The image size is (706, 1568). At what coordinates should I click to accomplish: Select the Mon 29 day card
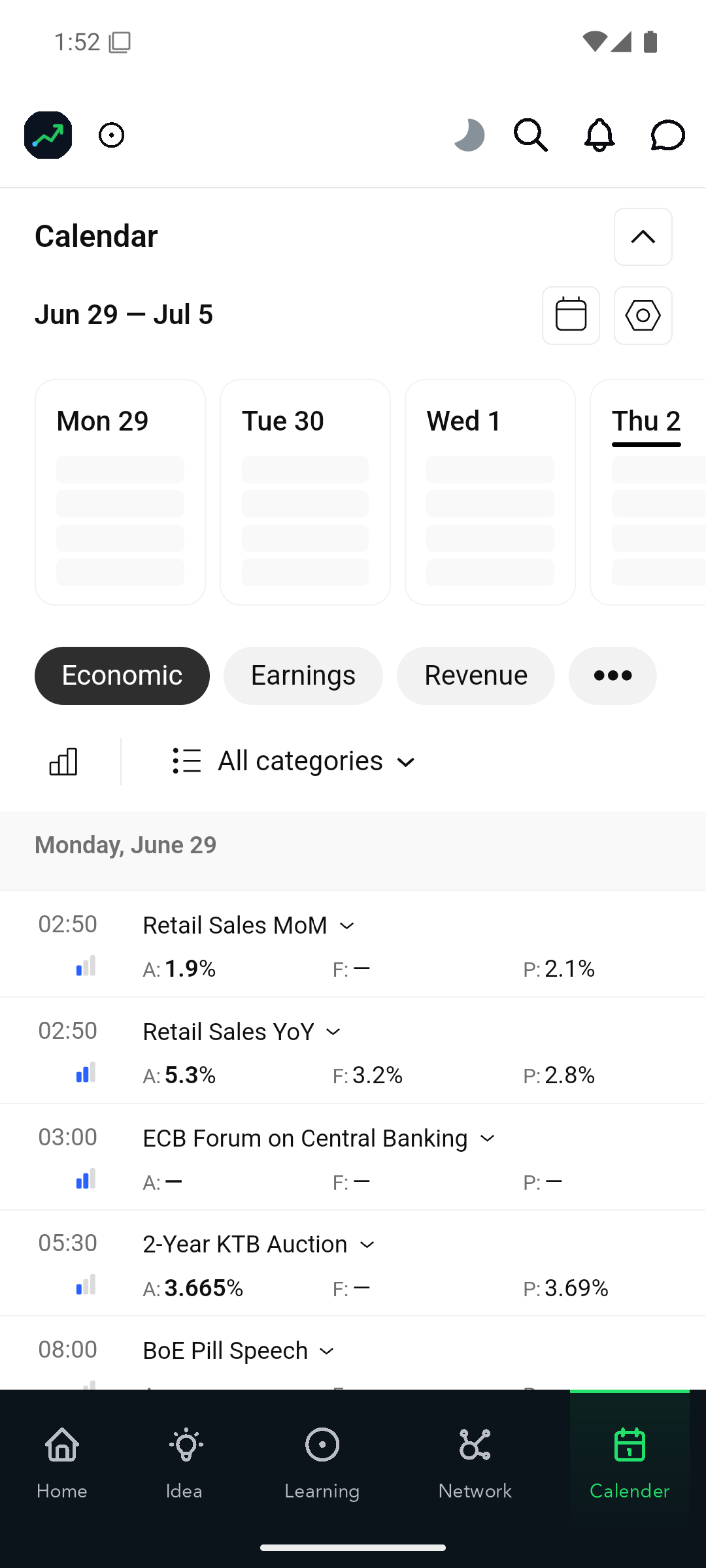click(x=120, y=492)
